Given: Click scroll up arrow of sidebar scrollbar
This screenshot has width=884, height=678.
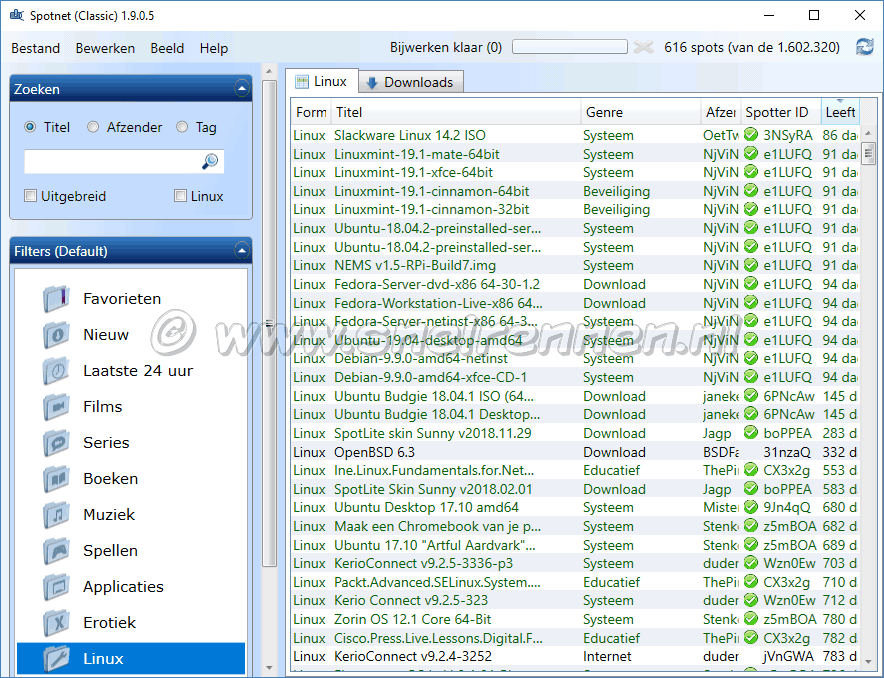Looking at the screenshot, I should click(269, 72).
